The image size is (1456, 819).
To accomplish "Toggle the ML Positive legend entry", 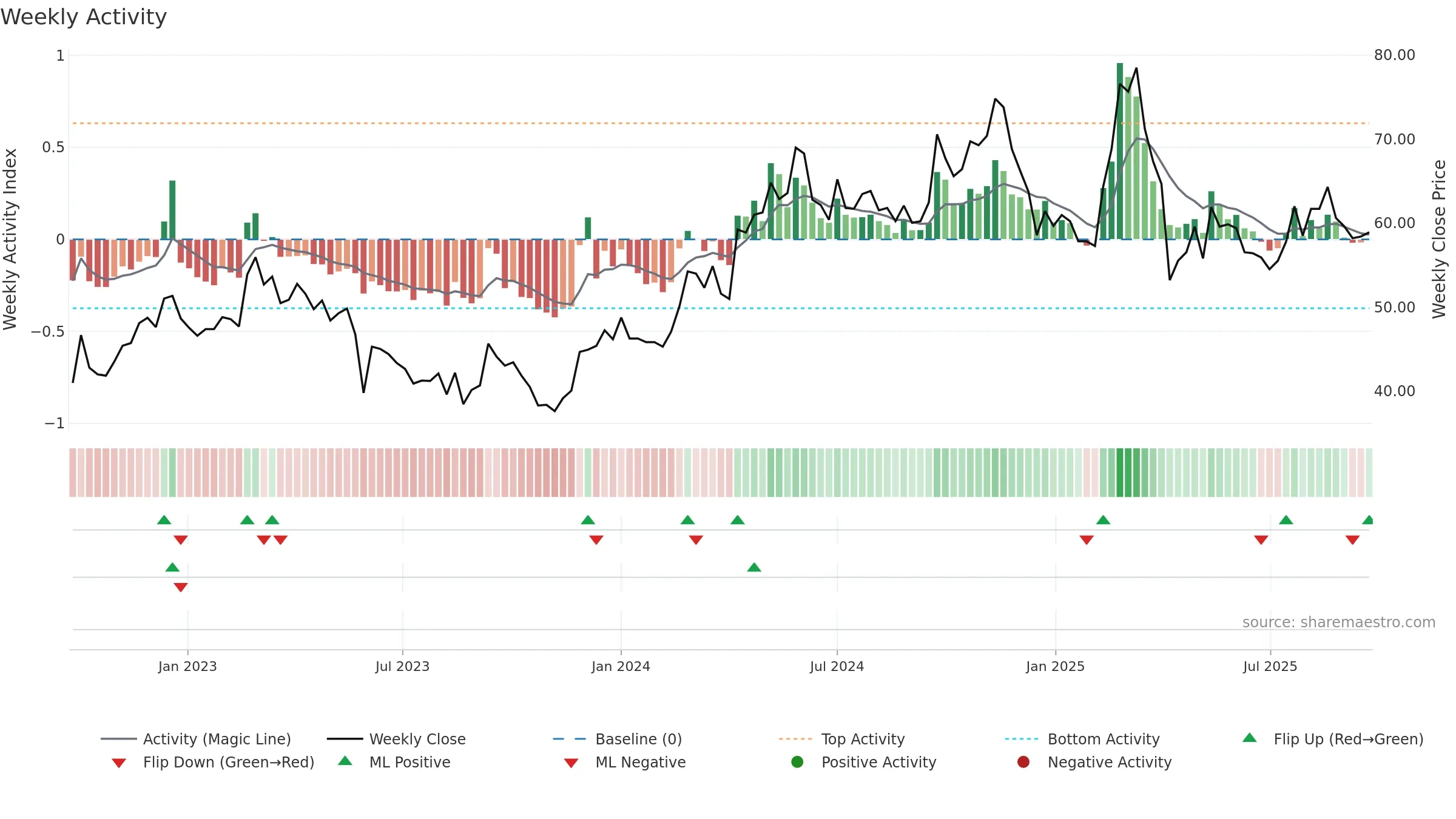I will (394, 762).
